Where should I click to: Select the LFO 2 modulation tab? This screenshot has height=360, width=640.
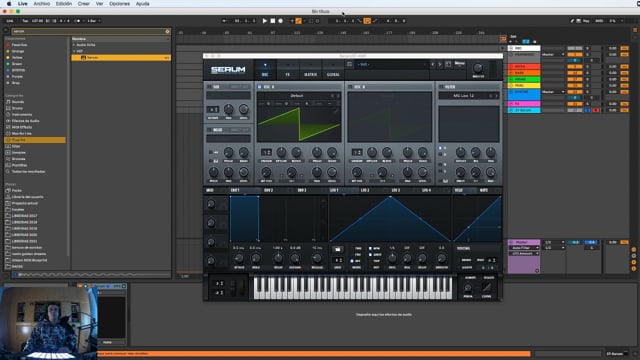pyautogui.click(x=365, y=190)
